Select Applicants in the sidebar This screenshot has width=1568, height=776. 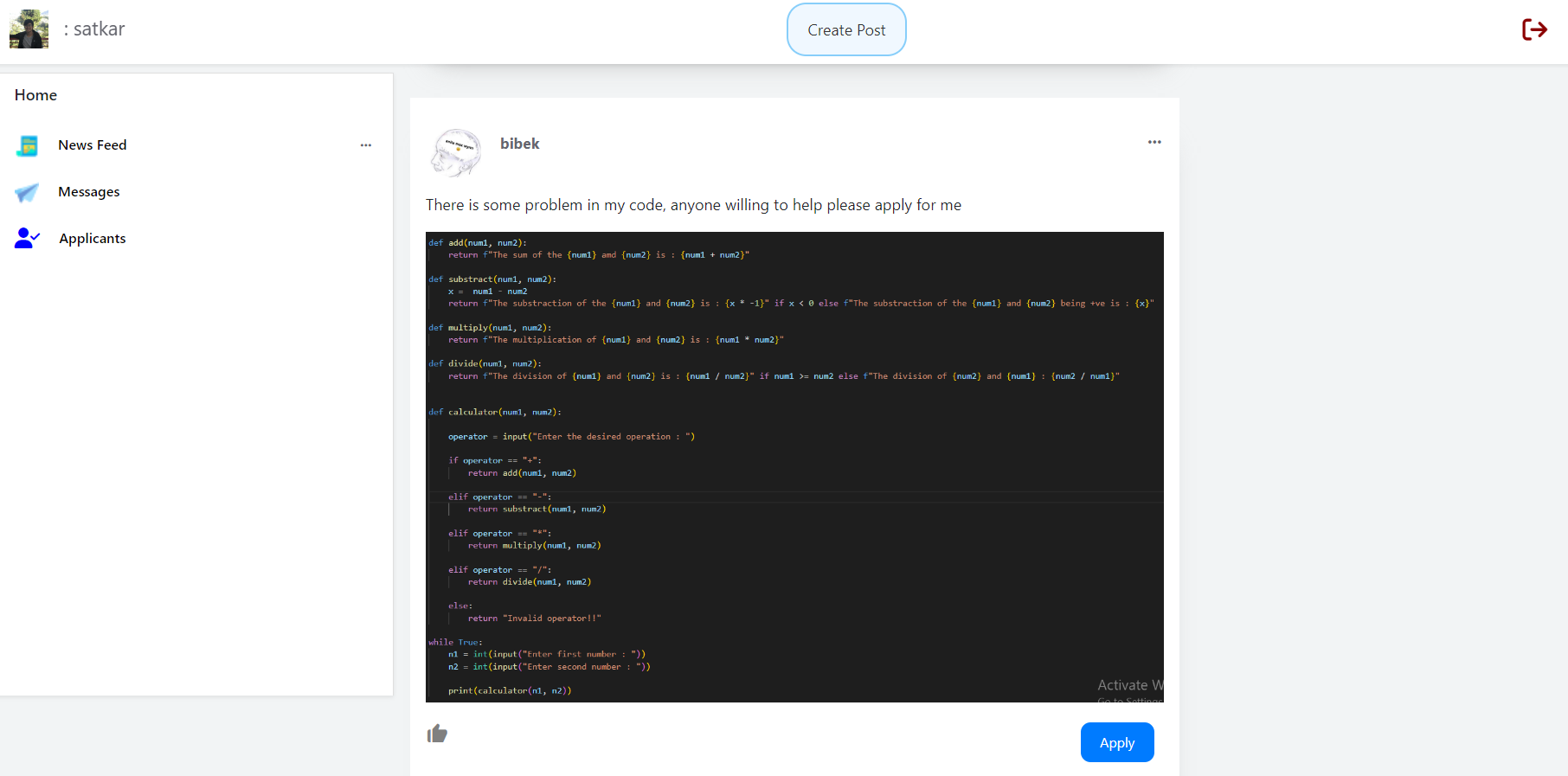[x=93, y=239]
